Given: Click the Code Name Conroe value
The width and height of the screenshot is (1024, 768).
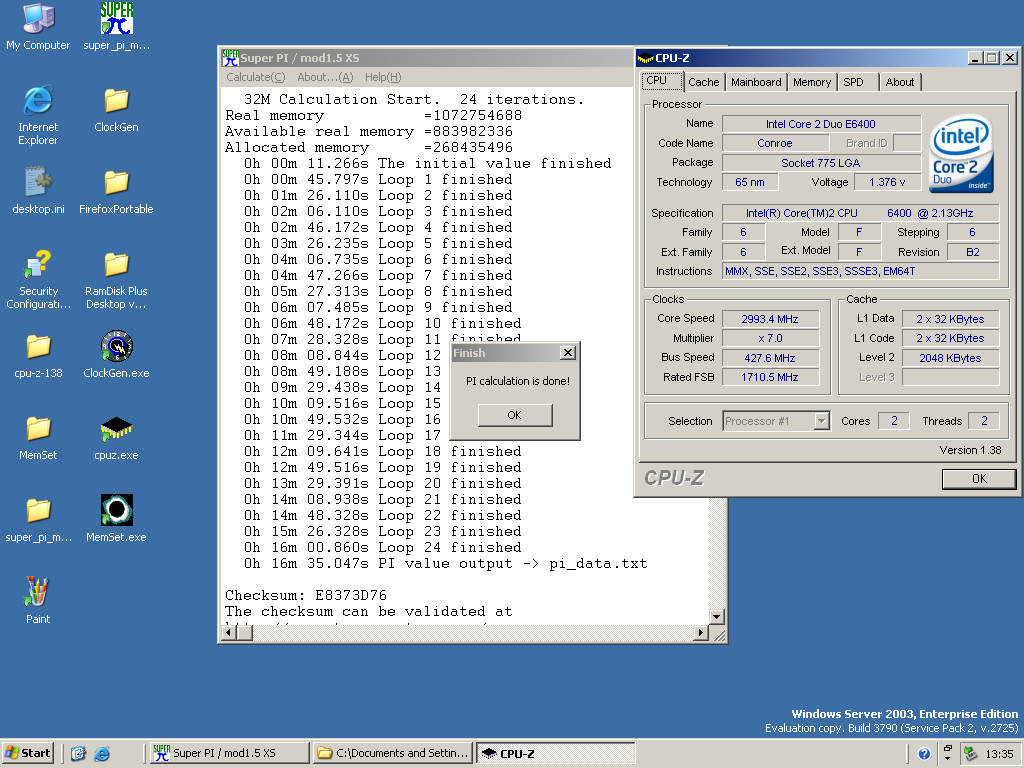Looking at the screenshot, I should 775,143.
